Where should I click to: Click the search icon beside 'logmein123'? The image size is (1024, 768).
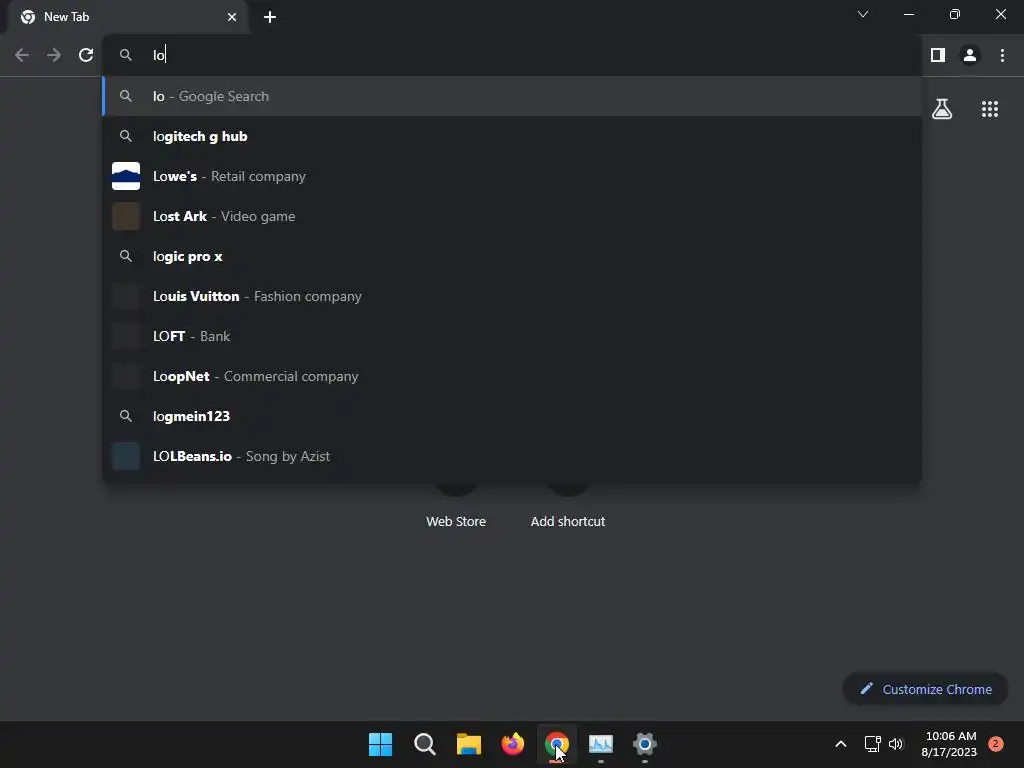(x=126, y=416)
